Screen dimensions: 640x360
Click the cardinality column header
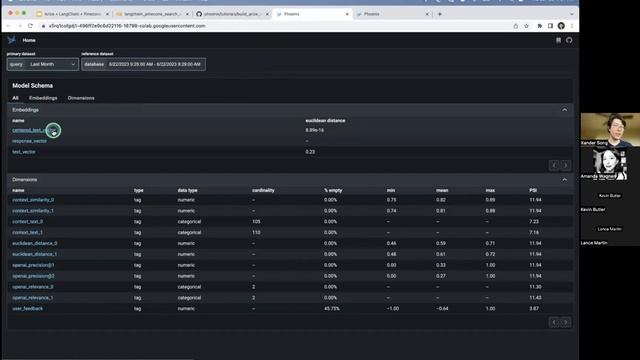coord(263,190)
